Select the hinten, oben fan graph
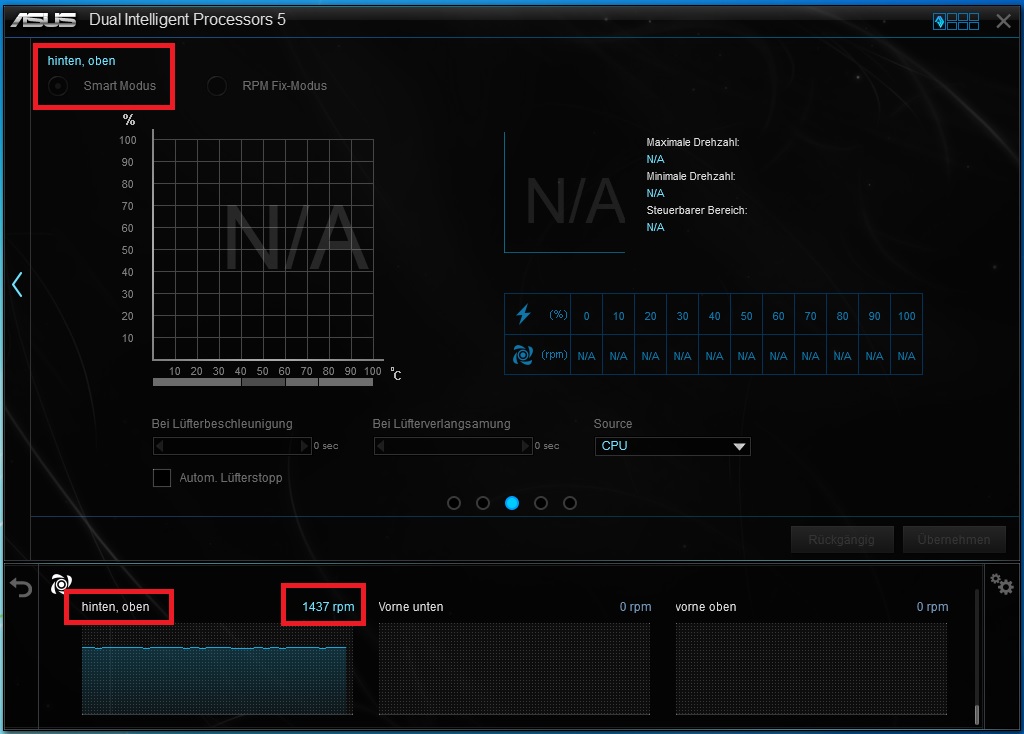Screen dimensions: 1024x734 217,669
